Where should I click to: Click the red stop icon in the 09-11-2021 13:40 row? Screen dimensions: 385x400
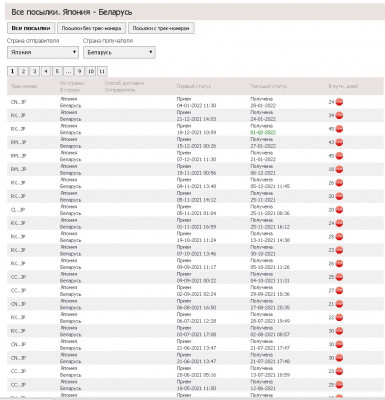point(339,183)
